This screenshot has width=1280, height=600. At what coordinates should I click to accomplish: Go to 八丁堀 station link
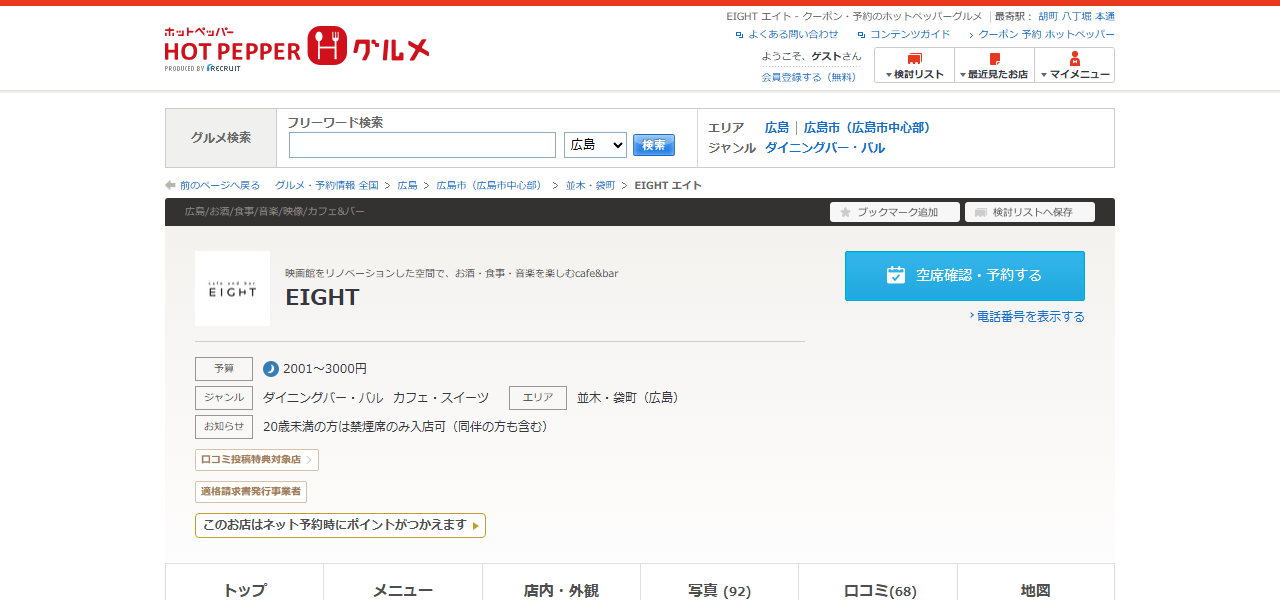click(1076, 16)
